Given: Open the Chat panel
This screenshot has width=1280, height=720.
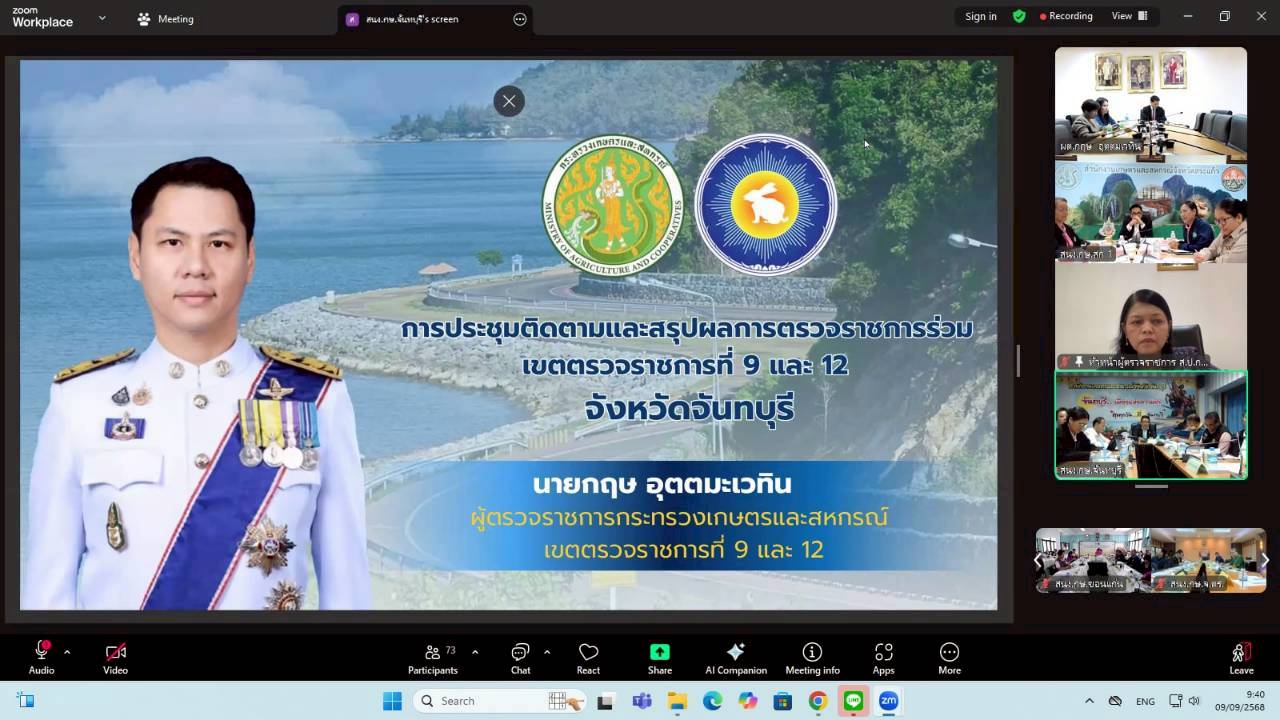Looking at the screenshot, I should [520, 658].
